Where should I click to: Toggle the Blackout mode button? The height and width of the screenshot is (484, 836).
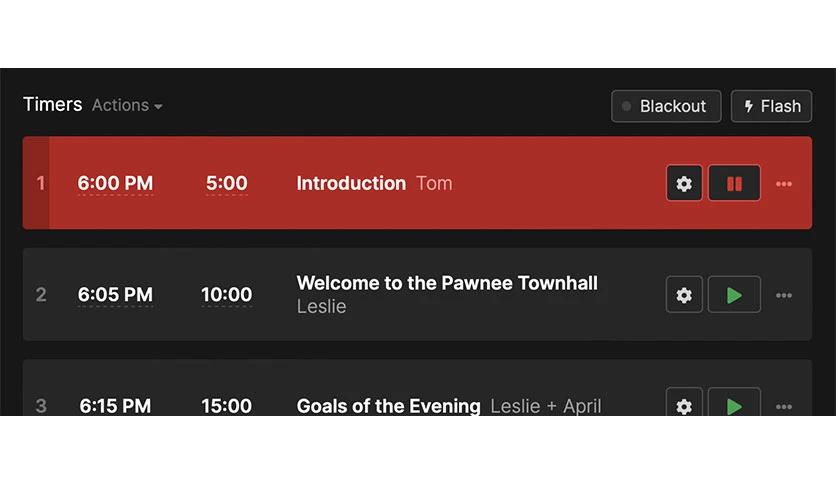click(666, 106)
